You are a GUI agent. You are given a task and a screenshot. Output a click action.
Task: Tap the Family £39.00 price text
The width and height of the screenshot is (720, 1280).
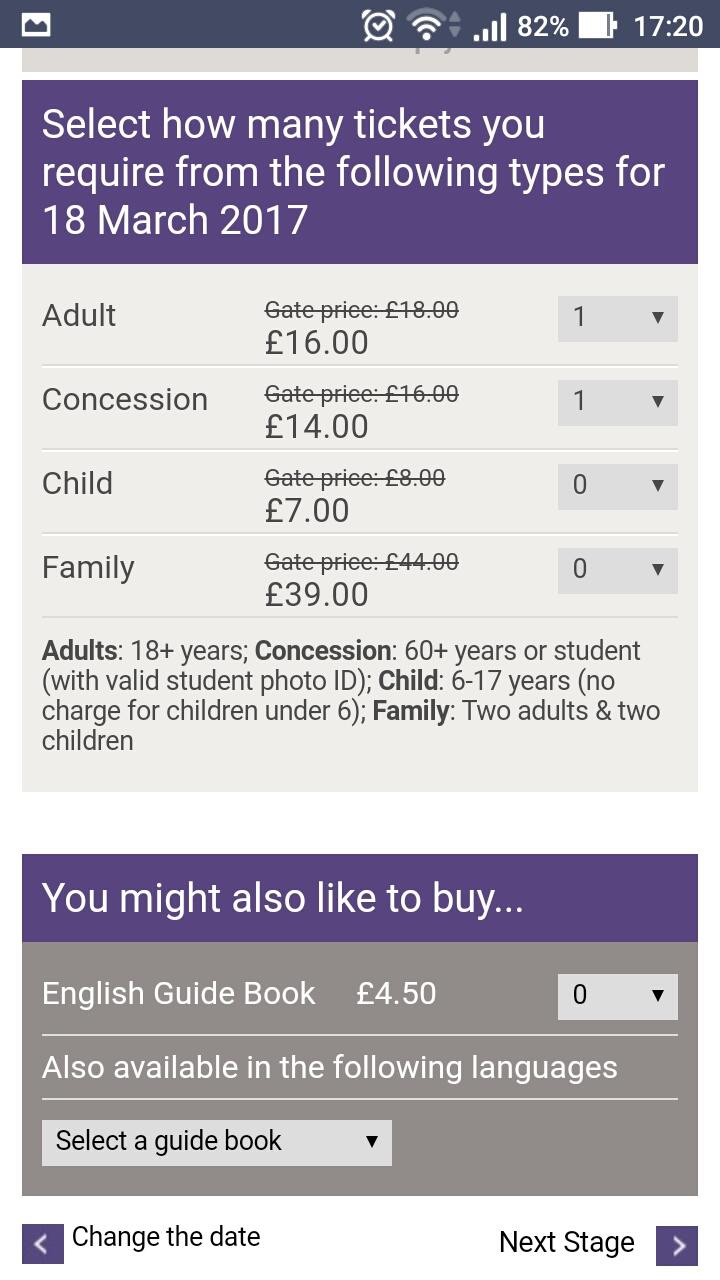point(316,595)
